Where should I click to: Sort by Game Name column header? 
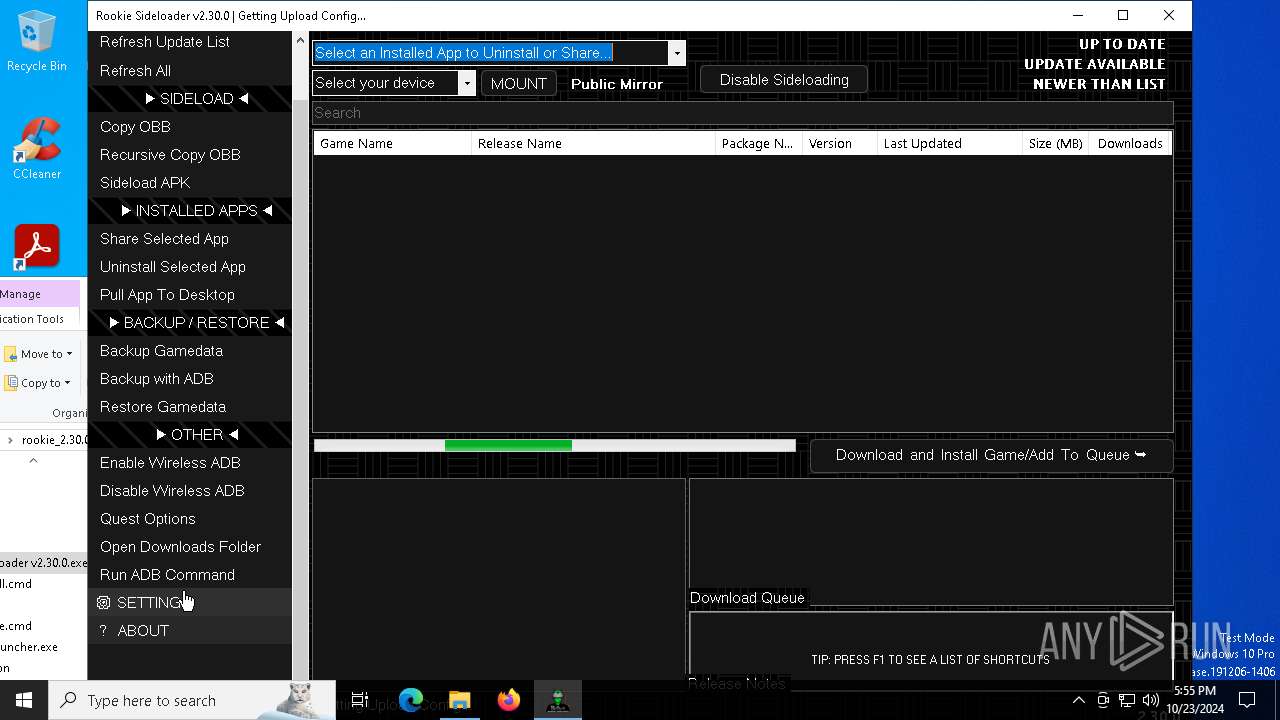coord(392,143)
